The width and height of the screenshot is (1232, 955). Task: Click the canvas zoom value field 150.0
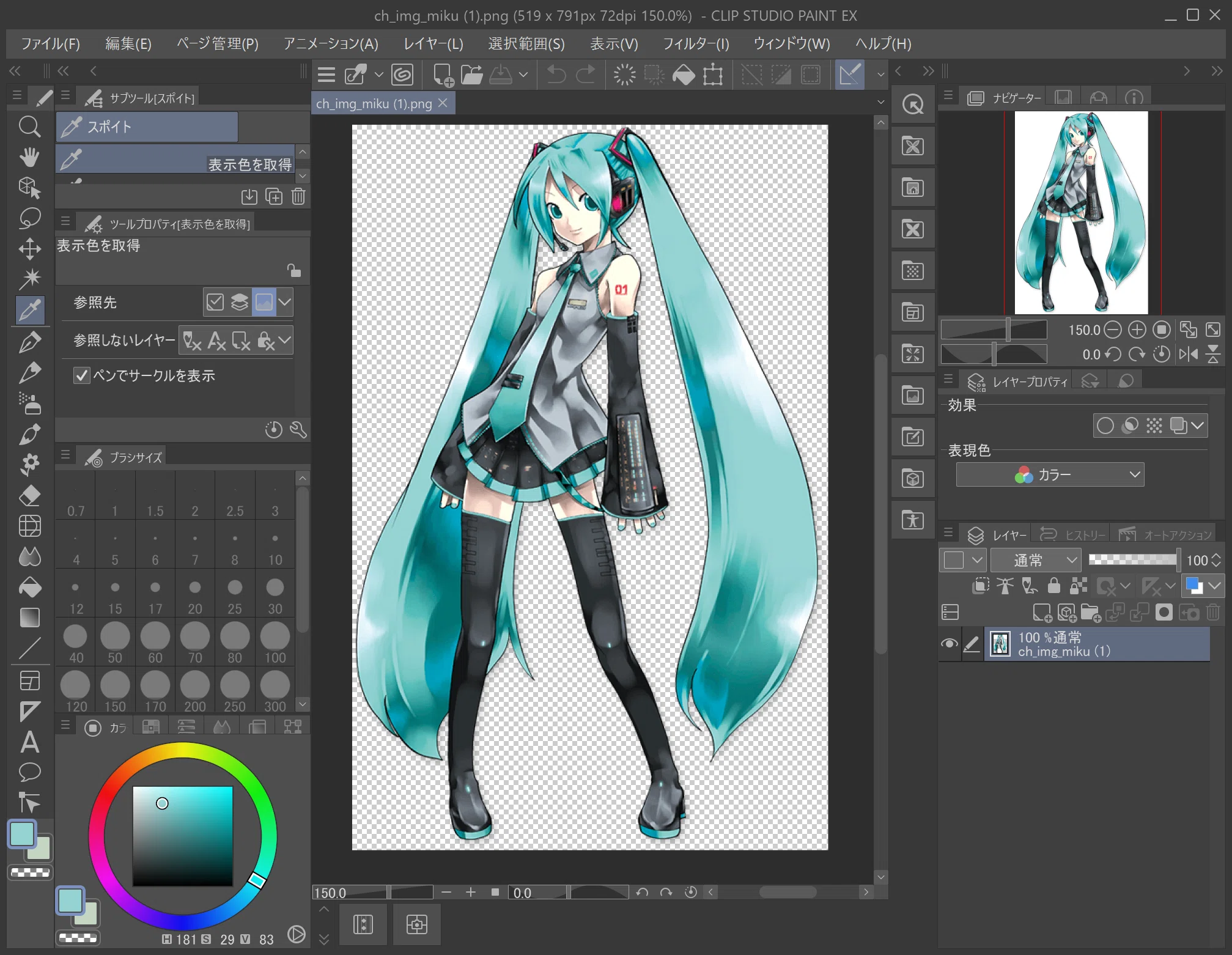coord(349,893)
